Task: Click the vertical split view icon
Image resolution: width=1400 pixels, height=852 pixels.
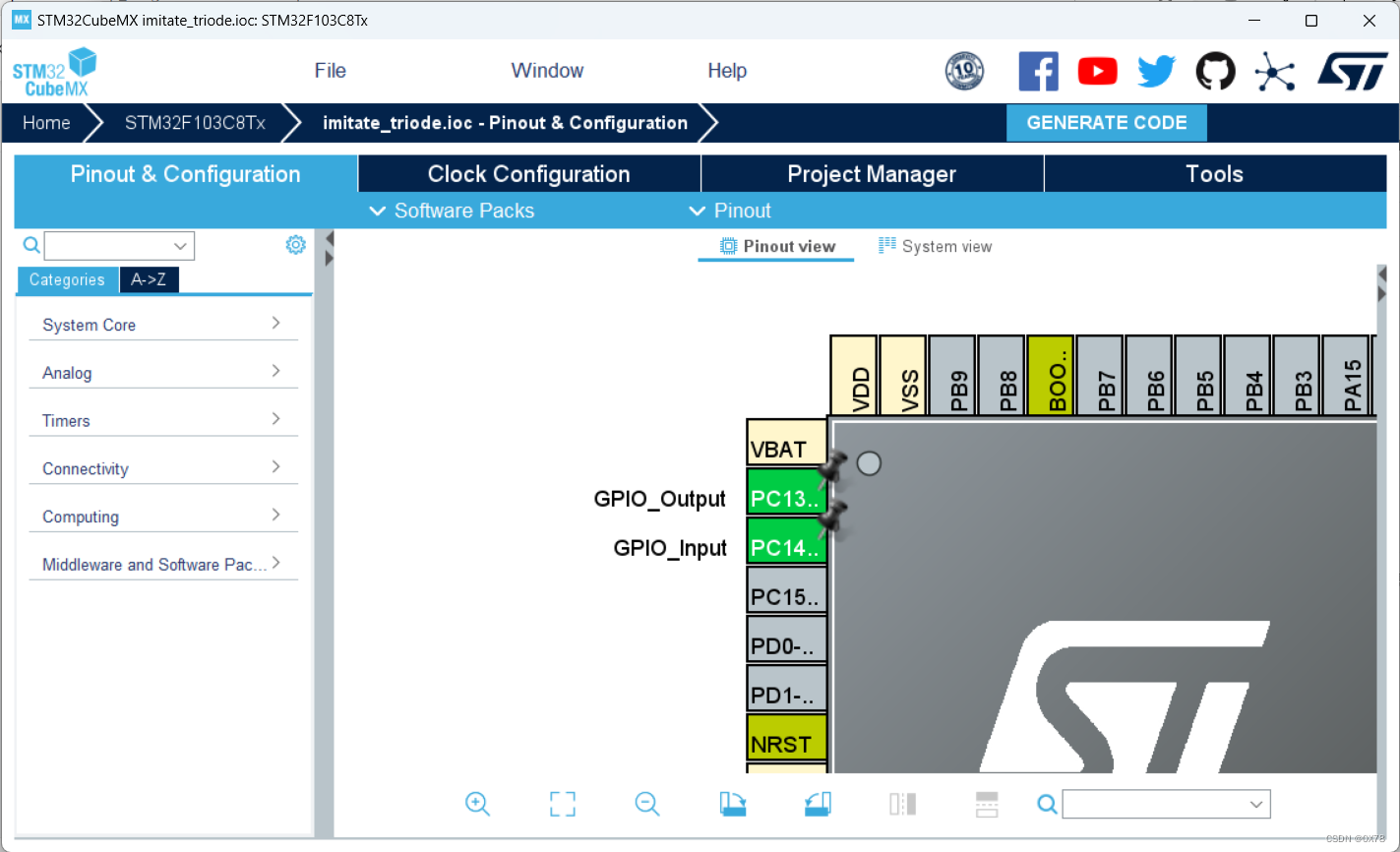Action: pos(902,804)
